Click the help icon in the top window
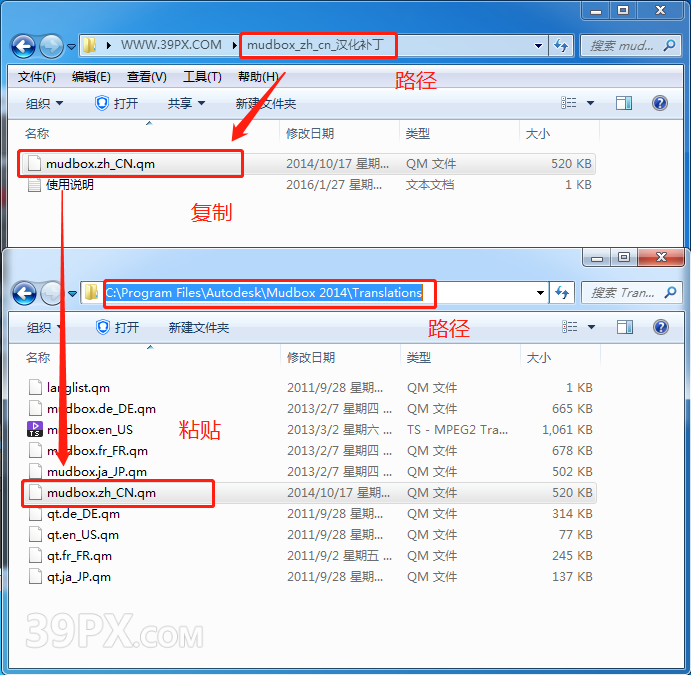Screen dimensions: 691x675 tap(659, 103)
